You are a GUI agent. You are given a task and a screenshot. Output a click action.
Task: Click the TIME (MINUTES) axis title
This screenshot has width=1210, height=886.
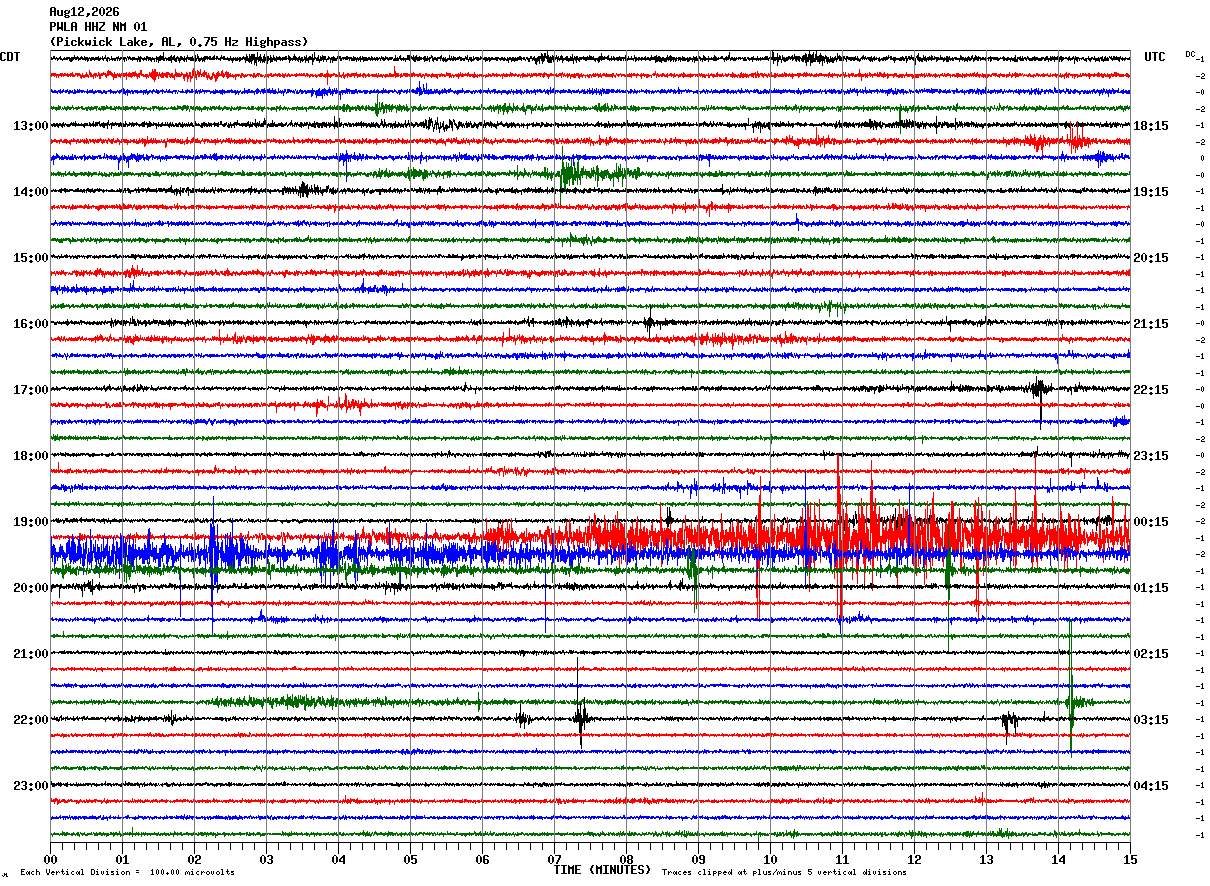pos(602,870)
